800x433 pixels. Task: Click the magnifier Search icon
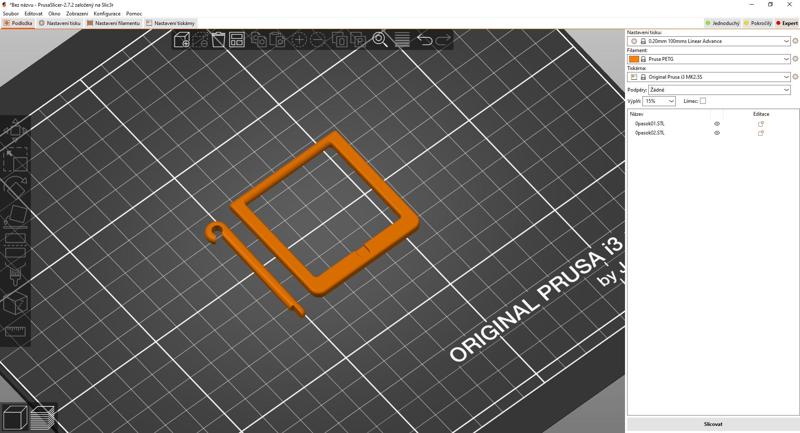click(x=380, y=40)
